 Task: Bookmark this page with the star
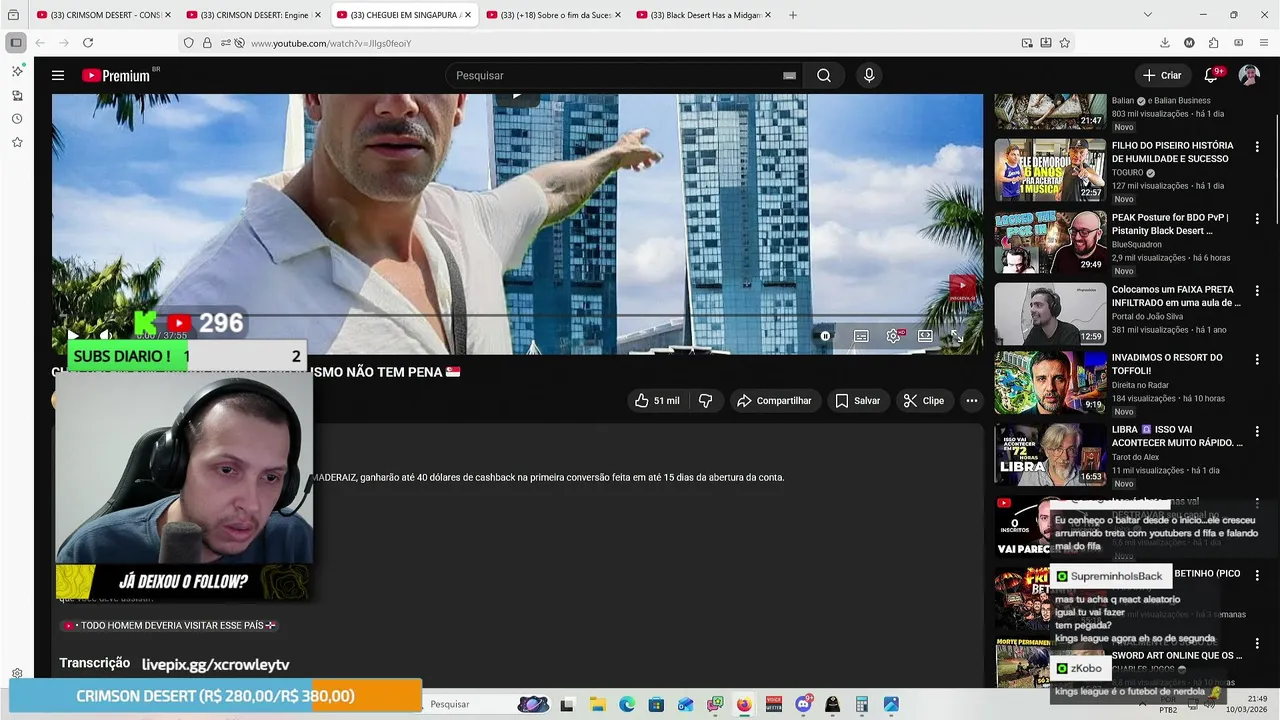tap(1064, 43)
